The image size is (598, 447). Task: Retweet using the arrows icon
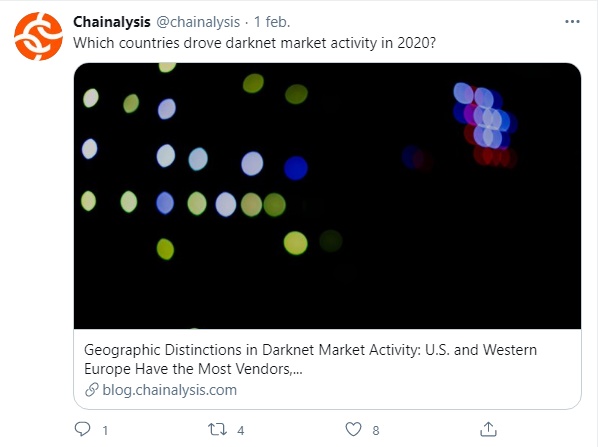(217, 429)
